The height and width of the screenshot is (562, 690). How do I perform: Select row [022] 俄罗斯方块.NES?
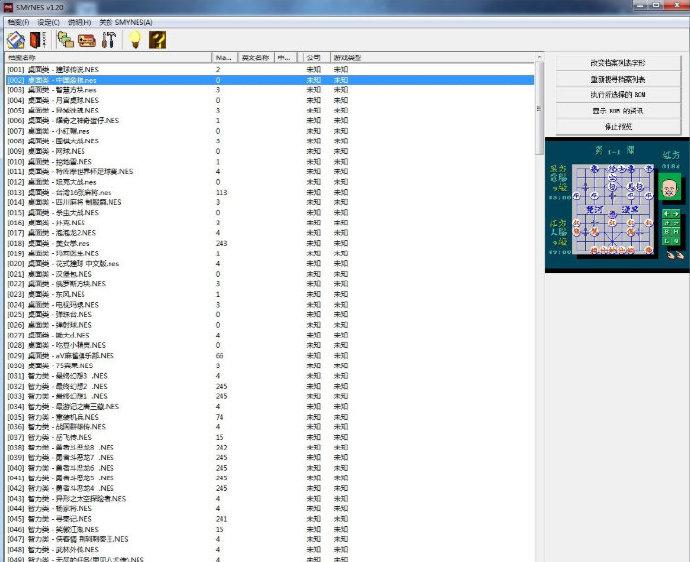coord(270,284)
